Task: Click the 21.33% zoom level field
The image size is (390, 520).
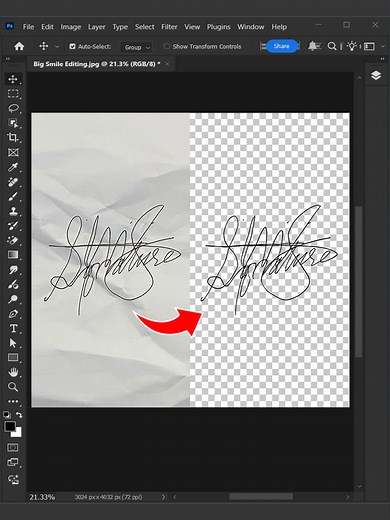Action: pos(42,497)
